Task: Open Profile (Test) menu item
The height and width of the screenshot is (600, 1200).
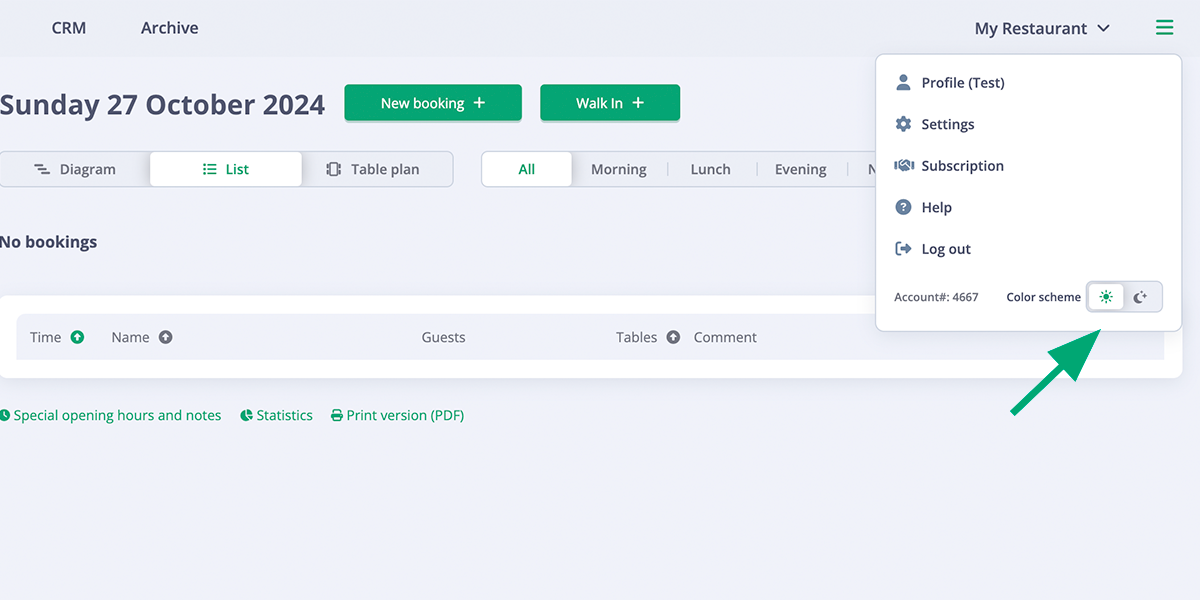Action: [x=962, y=83]
